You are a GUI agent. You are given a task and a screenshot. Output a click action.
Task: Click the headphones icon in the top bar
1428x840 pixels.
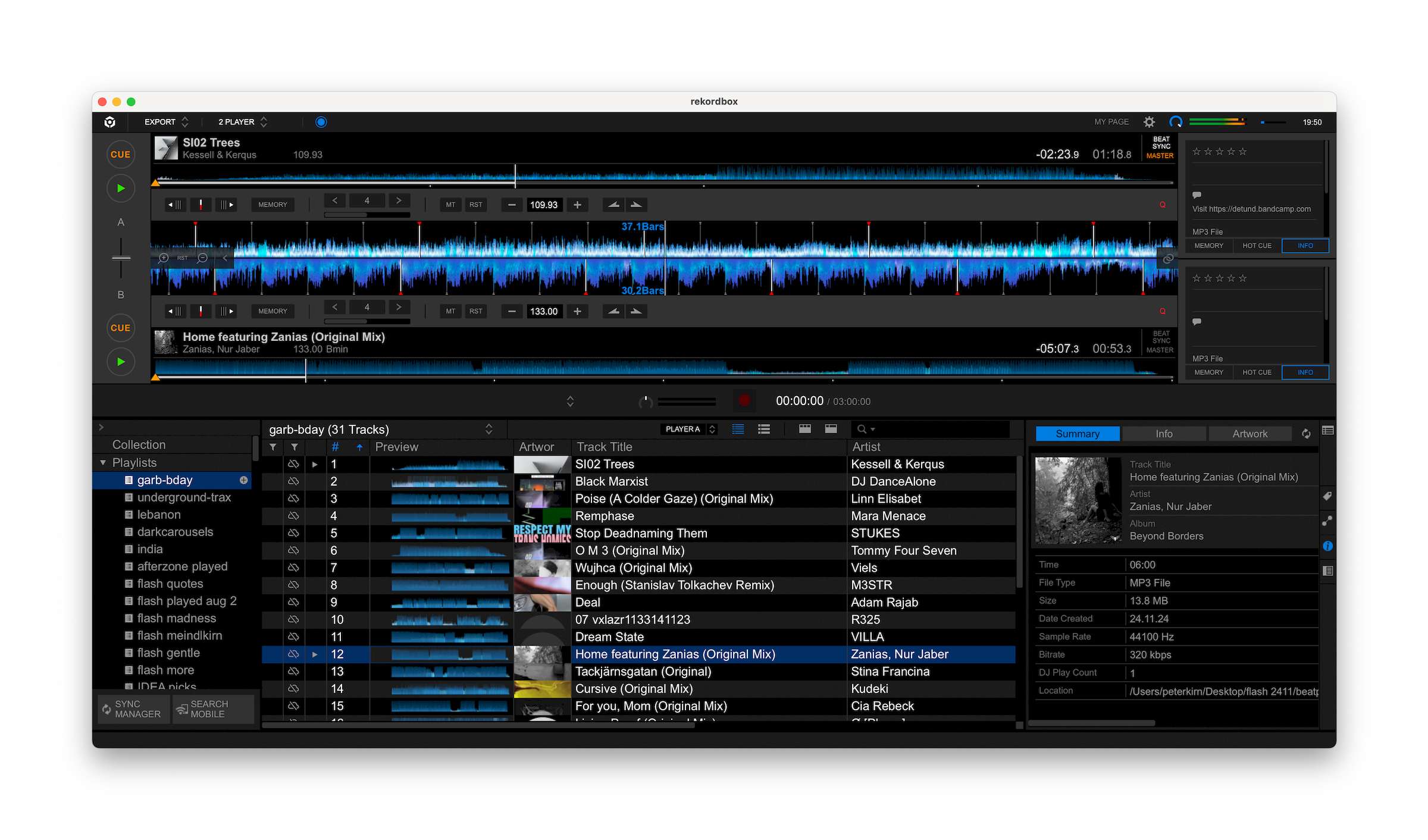click(1175, 121)
